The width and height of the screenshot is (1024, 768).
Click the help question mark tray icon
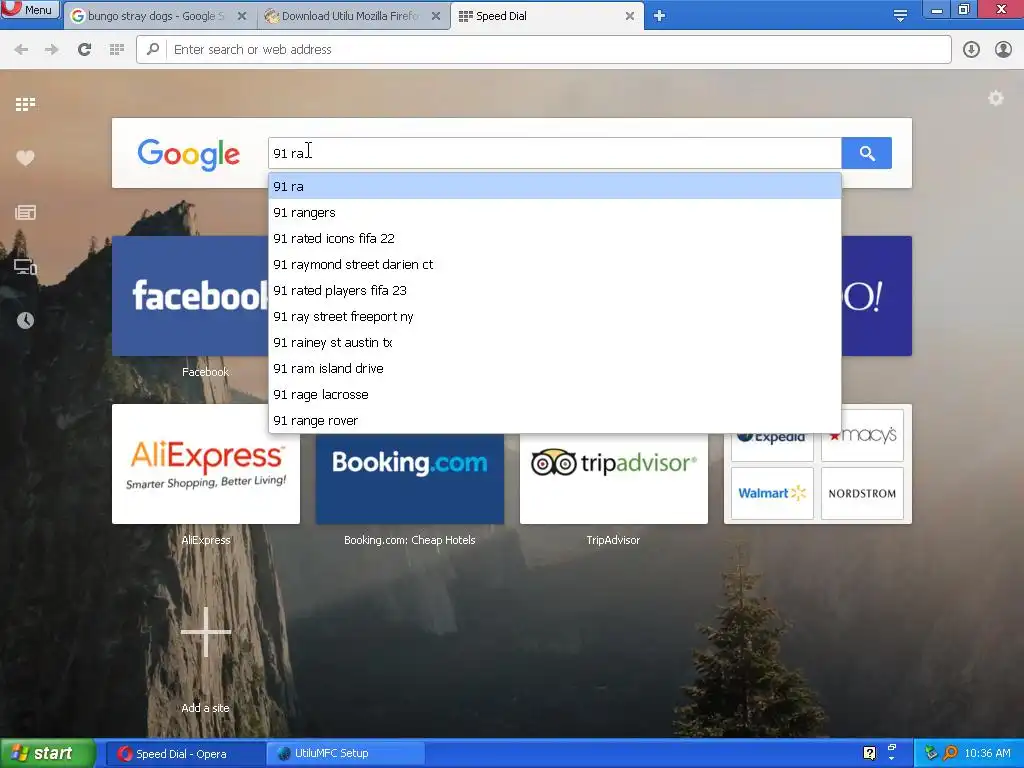pos(869,753)
